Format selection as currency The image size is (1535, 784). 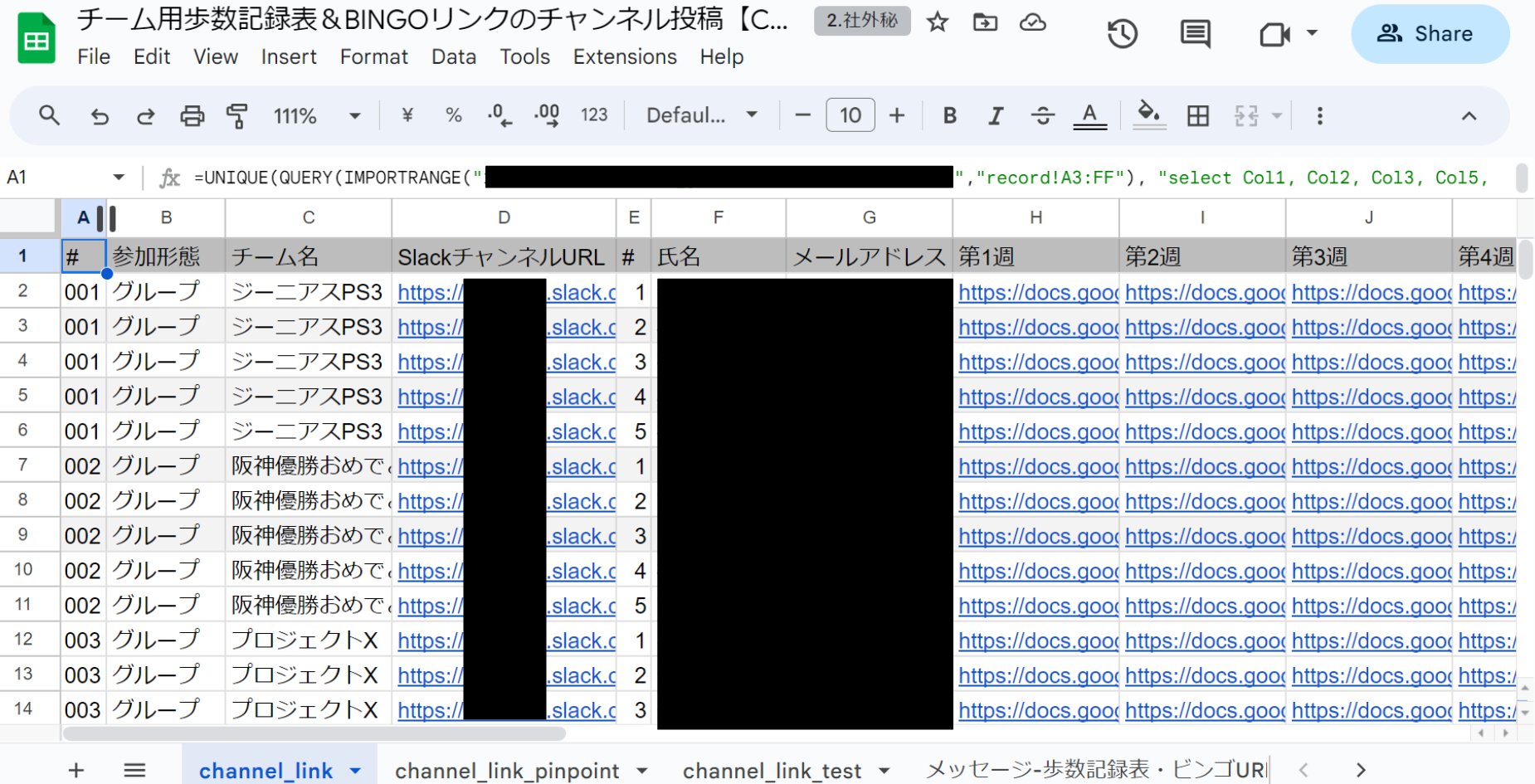(407, 115)
